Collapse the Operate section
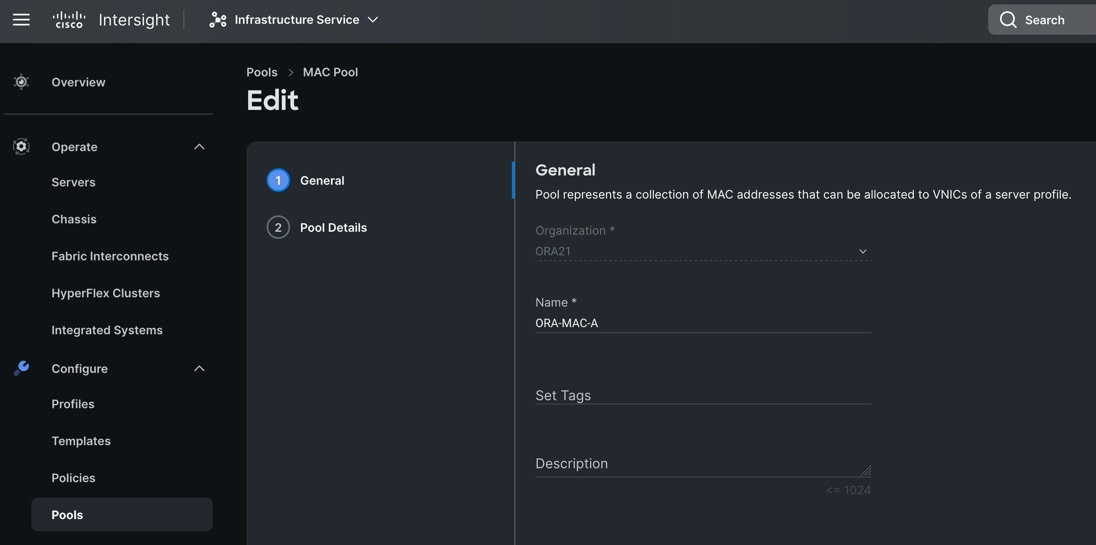The width and height of the screenshot is (1096, 545). (199, 147)
